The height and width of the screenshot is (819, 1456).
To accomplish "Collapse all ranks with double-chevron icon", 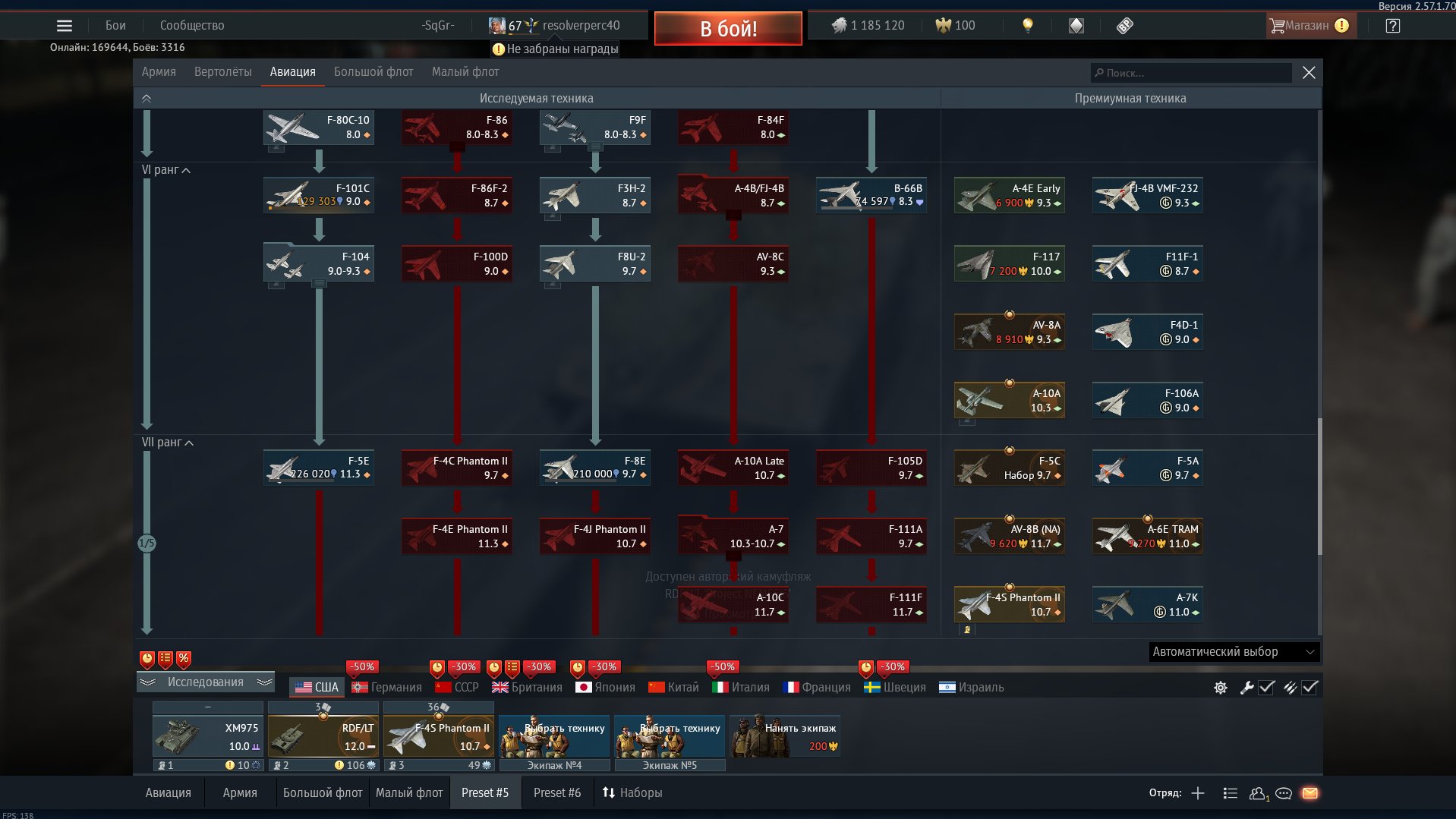I will [147, 98].
